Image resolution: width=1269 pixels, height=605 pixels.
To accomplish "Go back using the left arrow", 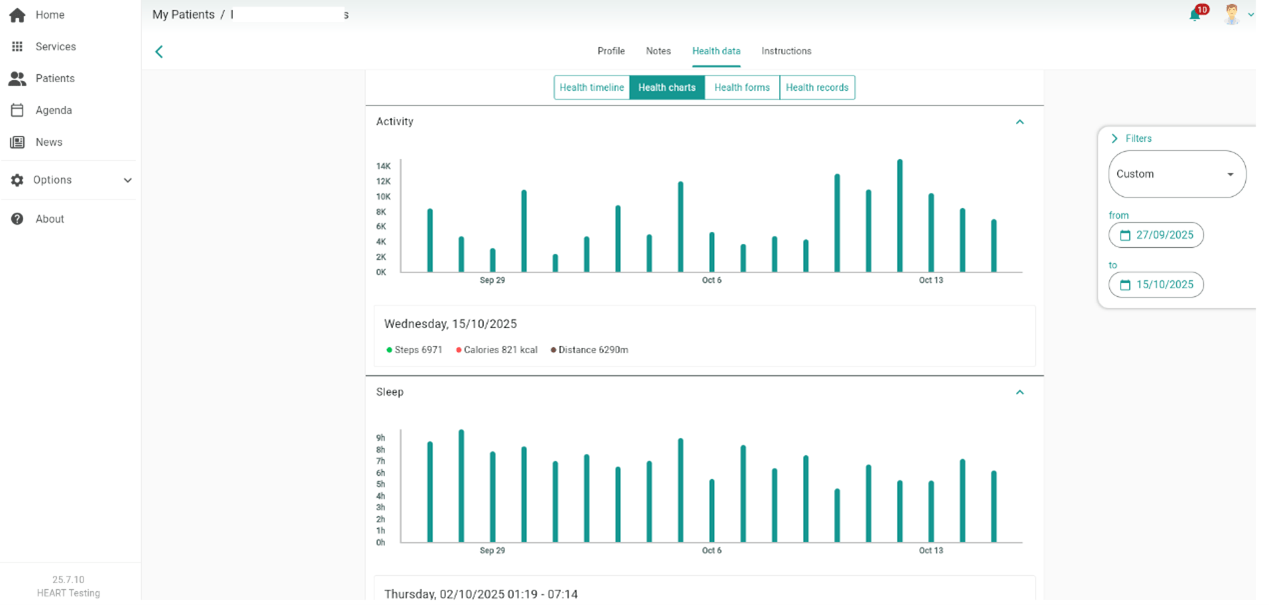I will 159,52.
